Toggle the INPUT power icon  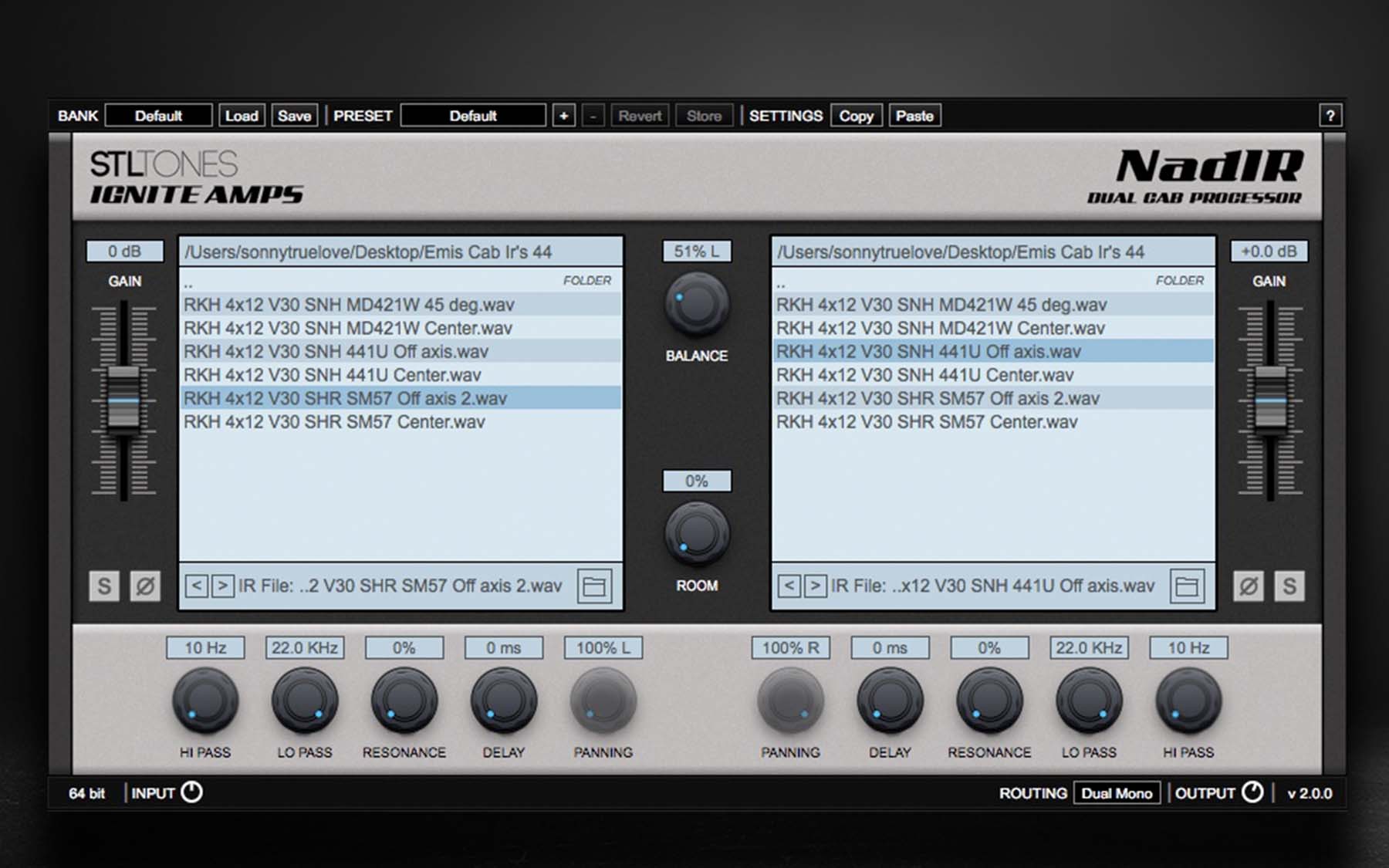191,792
